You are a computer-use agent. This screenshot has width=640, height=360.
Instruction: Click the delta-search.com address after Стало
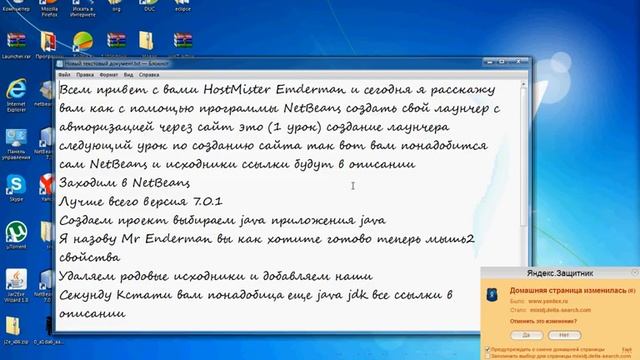click(560, 310)
